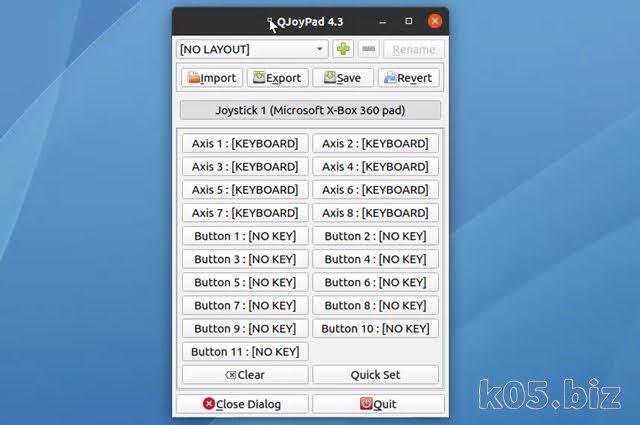Clear all joystick mappings
The height and width of the screenshot is (425, 640).
click(245, 375)
